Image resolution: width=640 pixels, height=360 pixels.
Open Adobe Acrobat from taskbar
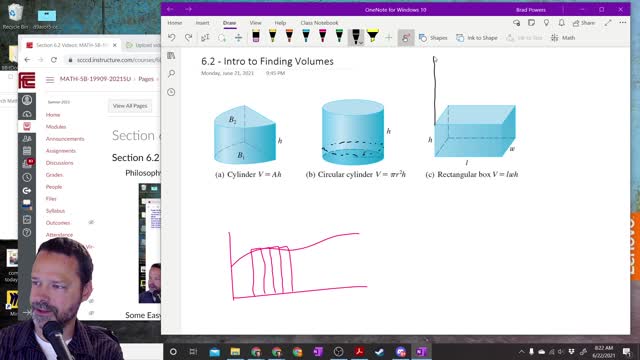pyautogui.click(x=359, y=351)
